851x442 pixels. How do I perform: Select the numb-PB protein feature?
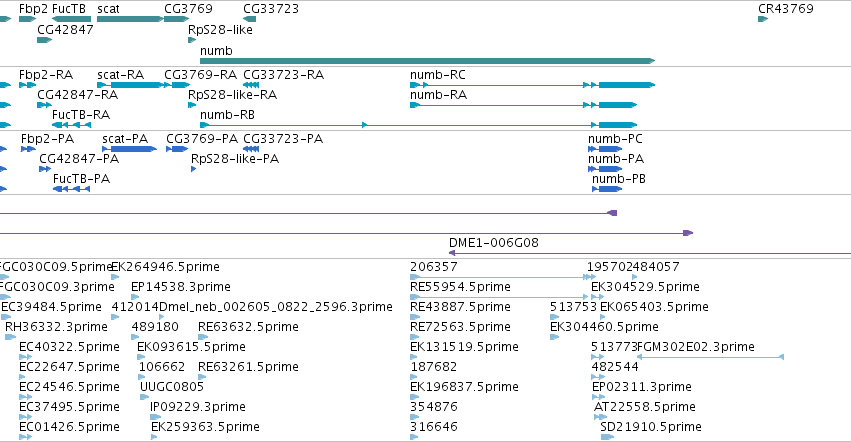pyautogui.click(x=607, y=189)
